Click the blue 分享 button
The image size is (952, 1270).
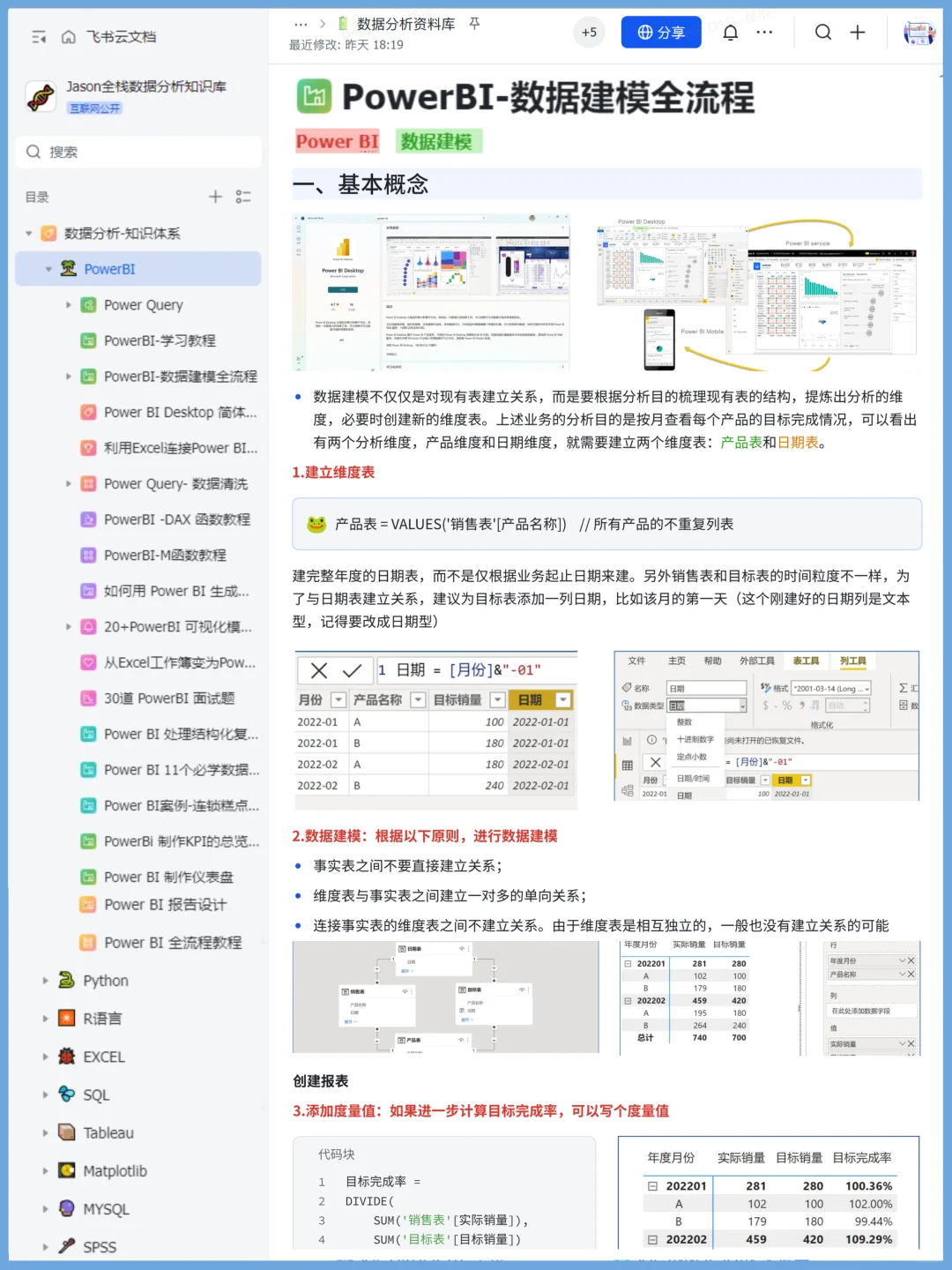(661, 33)
